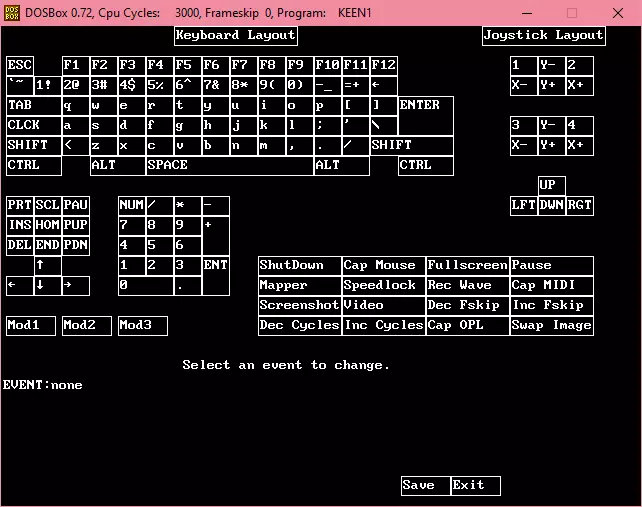Screen dimensions: 642x507
Task: Select the INS insert key
Action: tap(20, 225)
